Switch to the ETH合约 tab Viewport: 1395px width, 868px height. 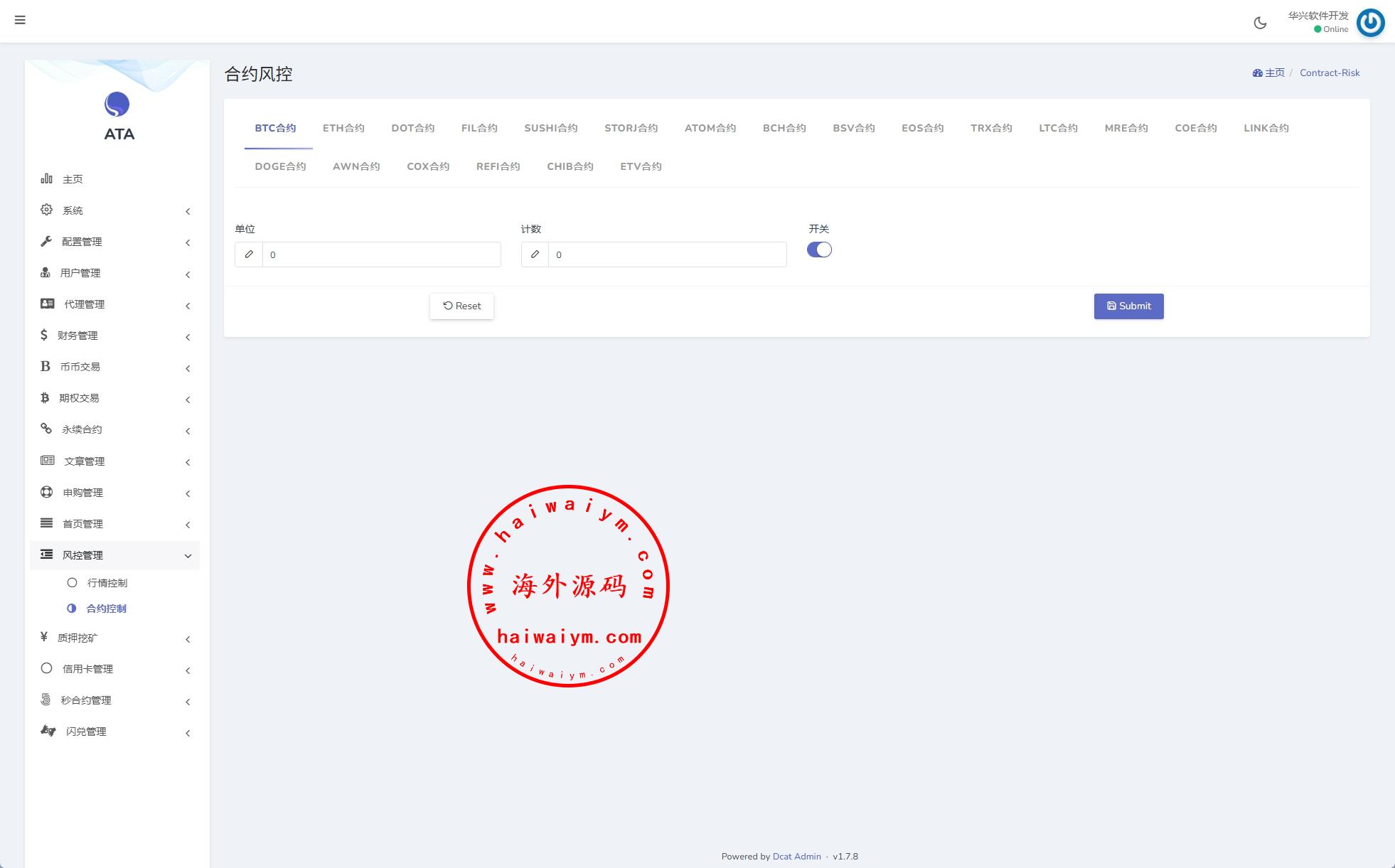pyautogui.click(x=343, y=128)
